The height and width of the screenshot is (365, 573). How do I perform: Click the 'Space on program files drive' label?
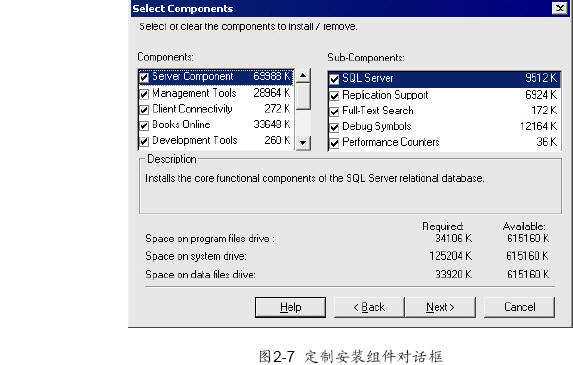210,239
